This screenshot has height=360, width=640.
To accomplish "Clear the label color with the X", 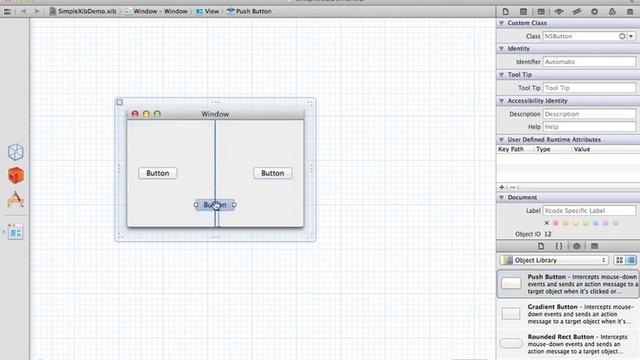I will tap(547, 223).
